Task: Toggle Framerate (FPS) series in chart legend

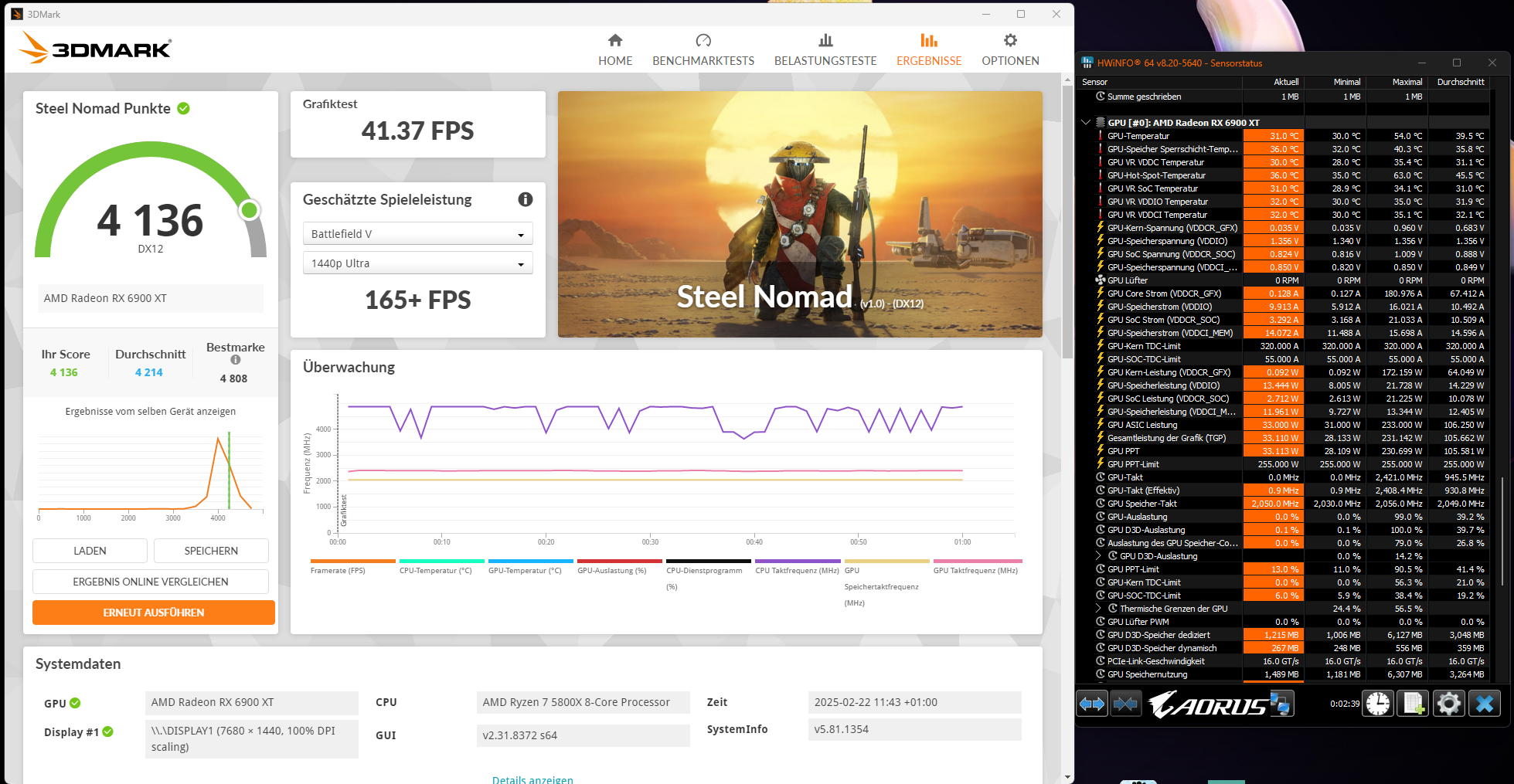Action: pos(352,568)
